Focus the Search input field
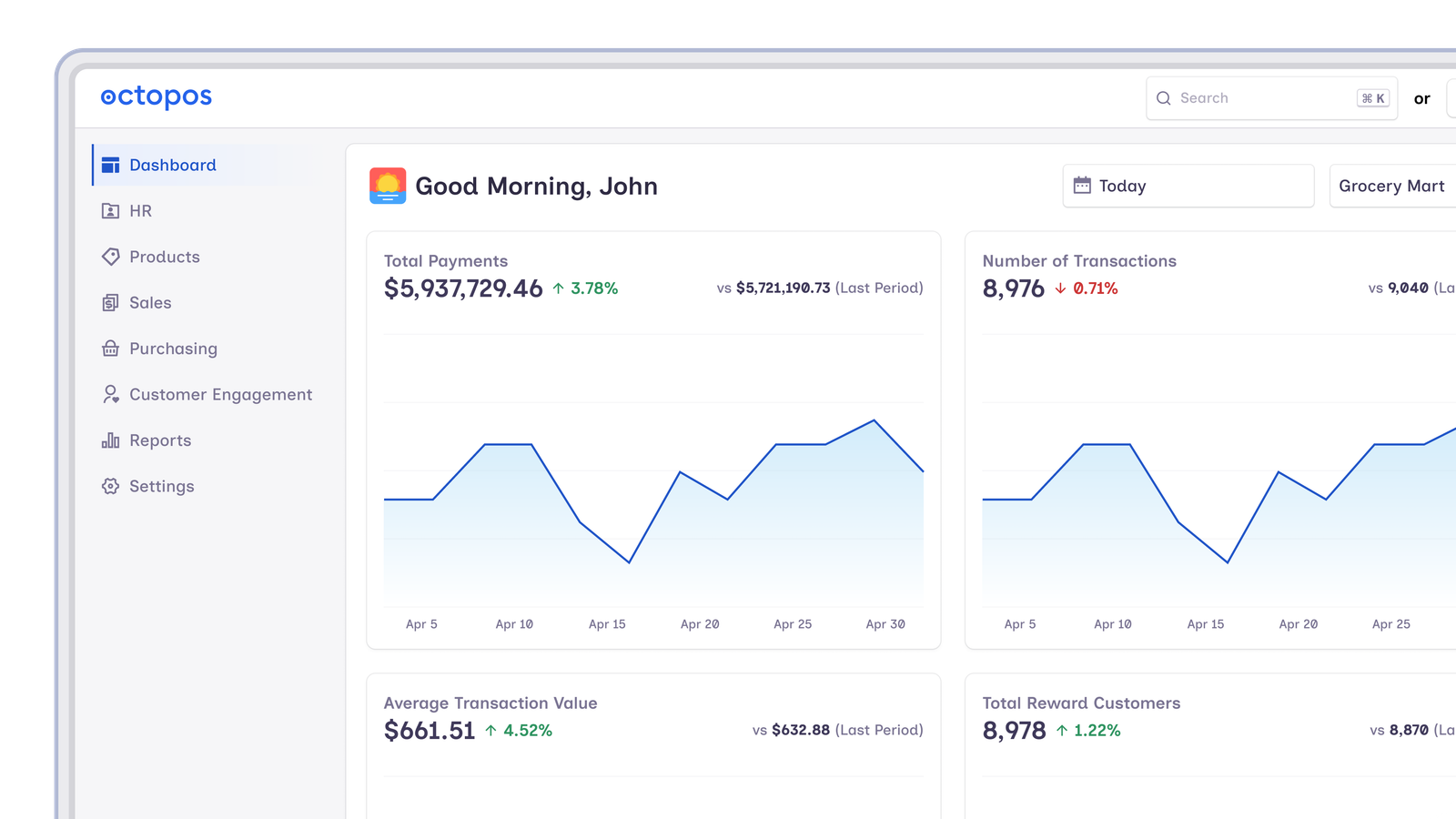Viewport: 1456px width, 819px height. pyautogui.click(x=1271, y=98)
